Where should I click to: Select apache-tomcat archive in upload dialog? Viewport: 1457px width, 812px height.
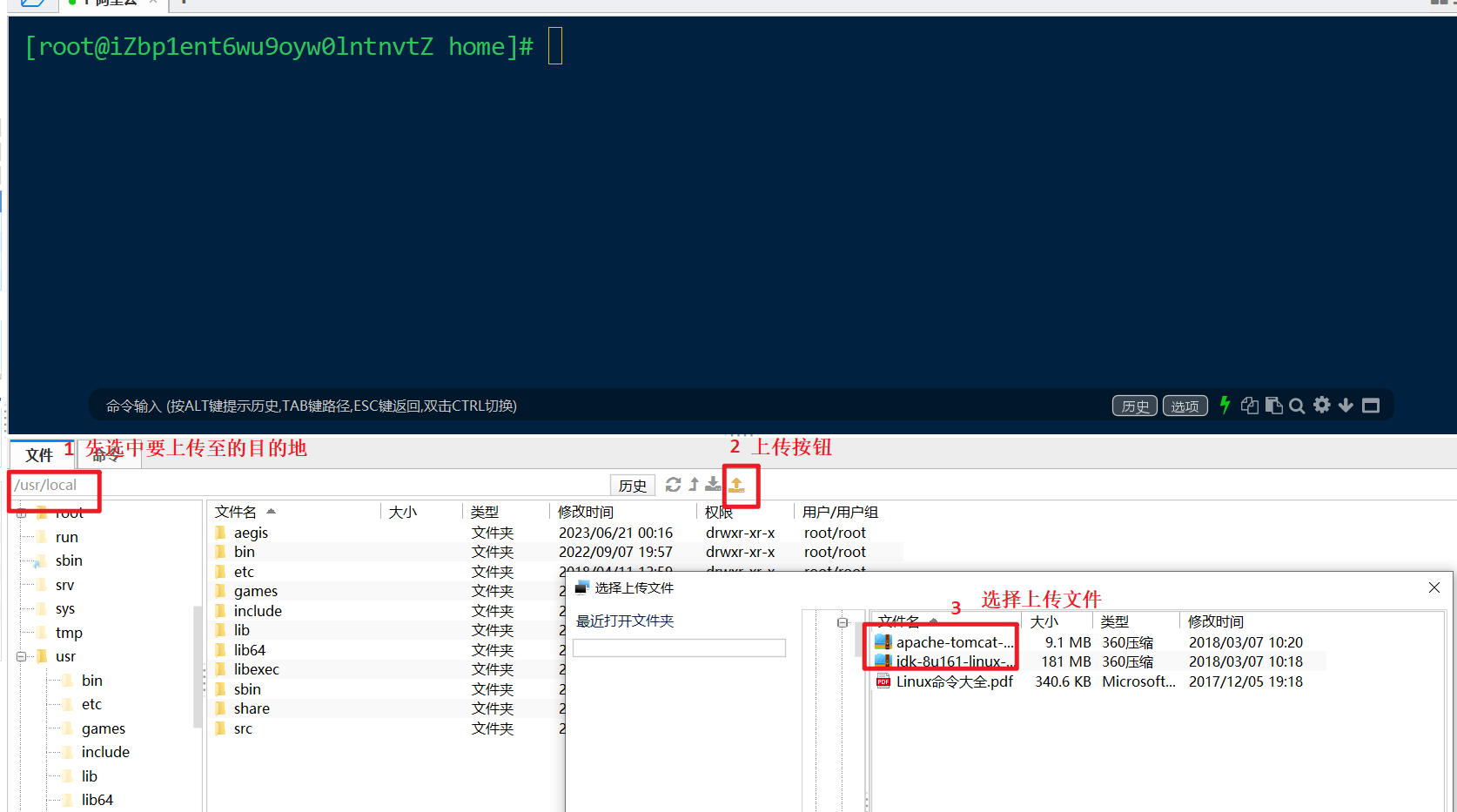954,642
